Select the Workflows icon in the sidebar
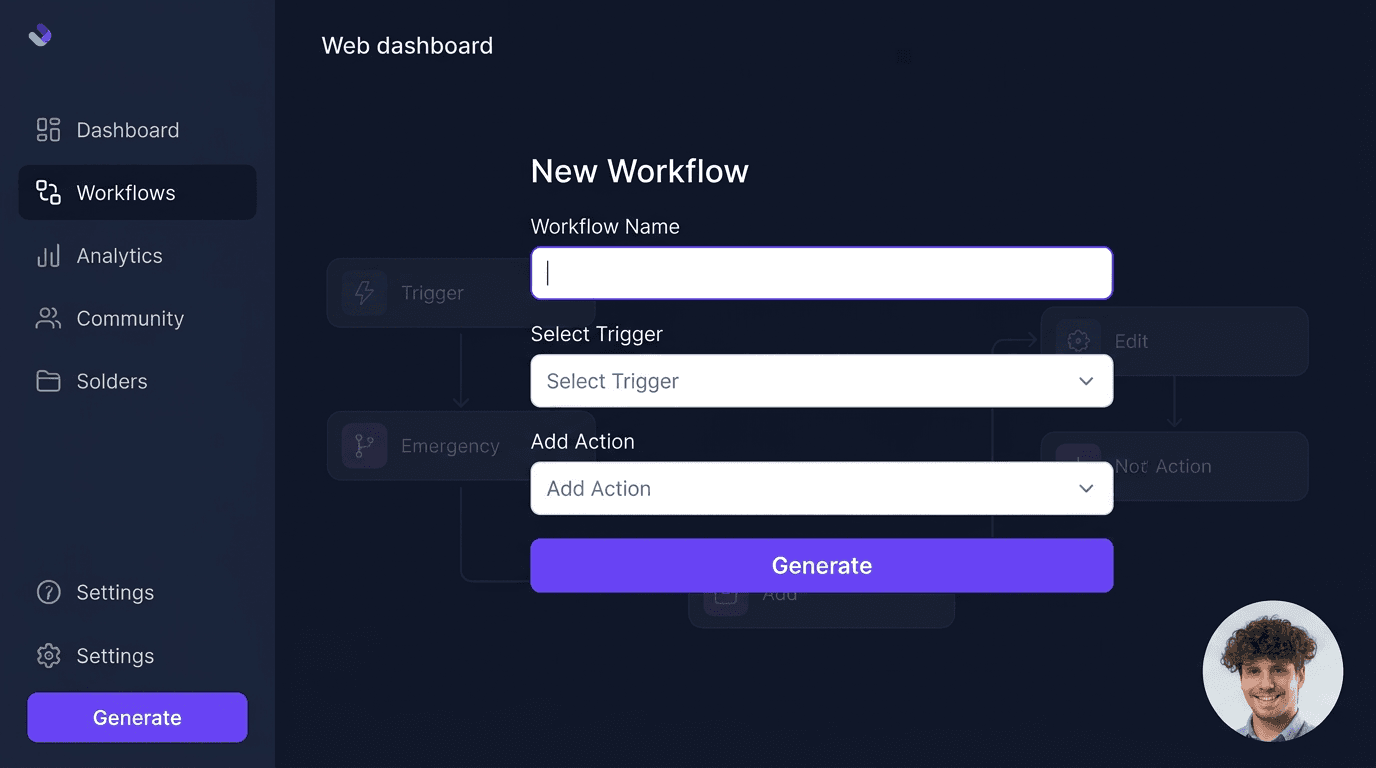The height and width of the screenshot is (768, 1376). pos(47,192)
